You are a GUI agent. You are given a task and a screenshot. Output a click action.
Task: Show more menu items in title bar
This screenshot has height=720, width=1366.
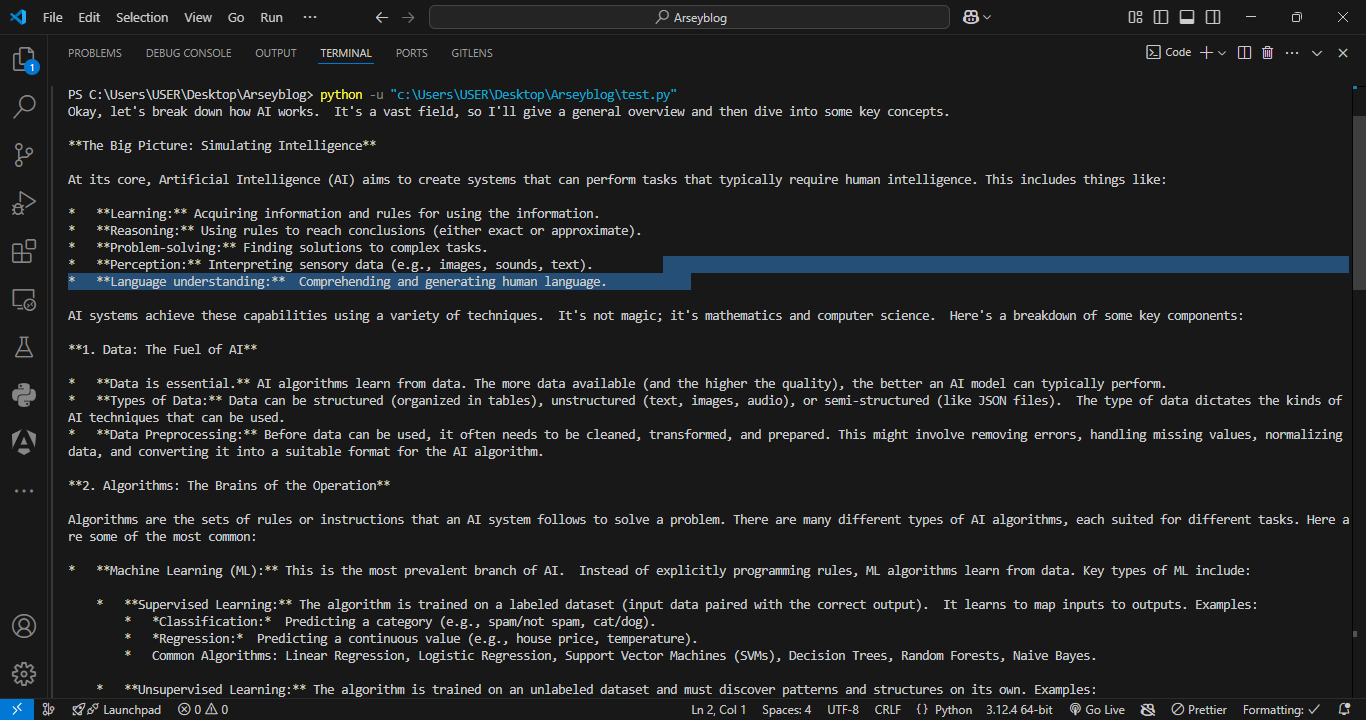310,17
